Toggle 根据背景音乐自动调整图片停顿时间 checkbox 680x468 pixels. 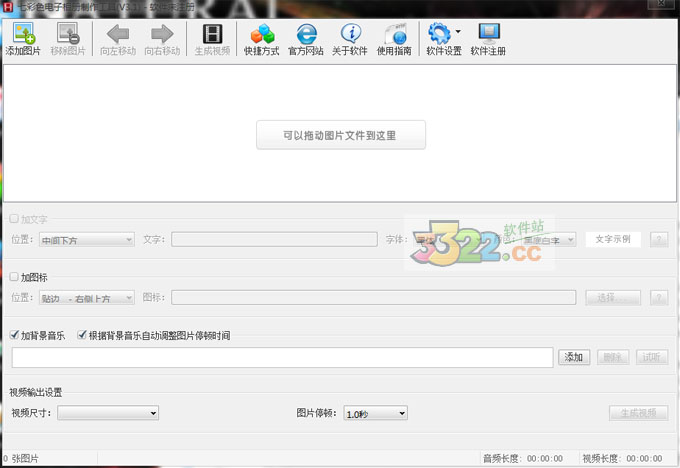(x=82, y=336)
